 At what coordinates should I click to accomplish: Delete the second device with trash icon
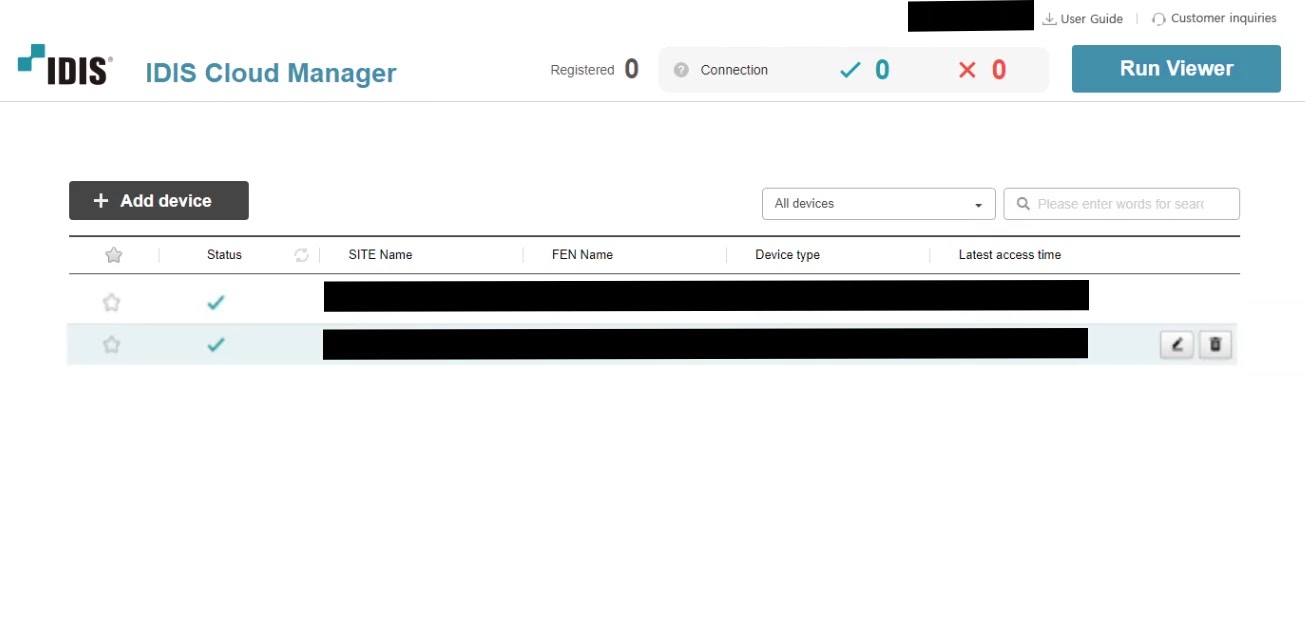click(x=1215, y=345)
